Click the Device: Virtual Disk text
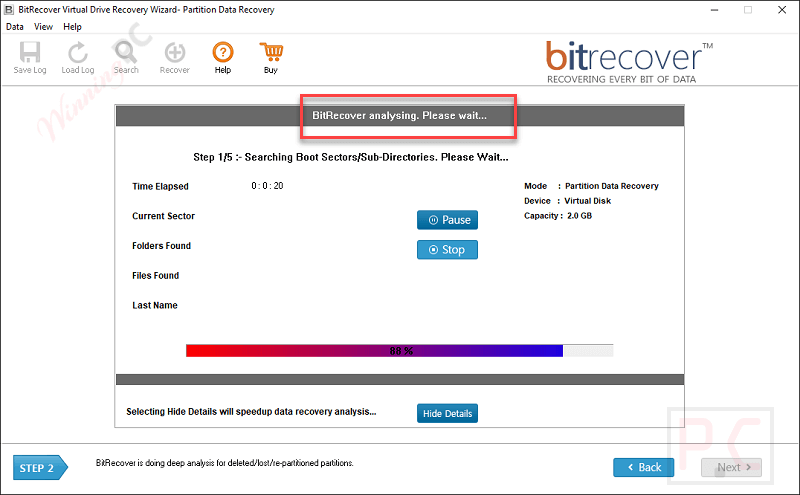Image resolution: width=800 pixels, height=495 pixels. (x=567, y=201)
